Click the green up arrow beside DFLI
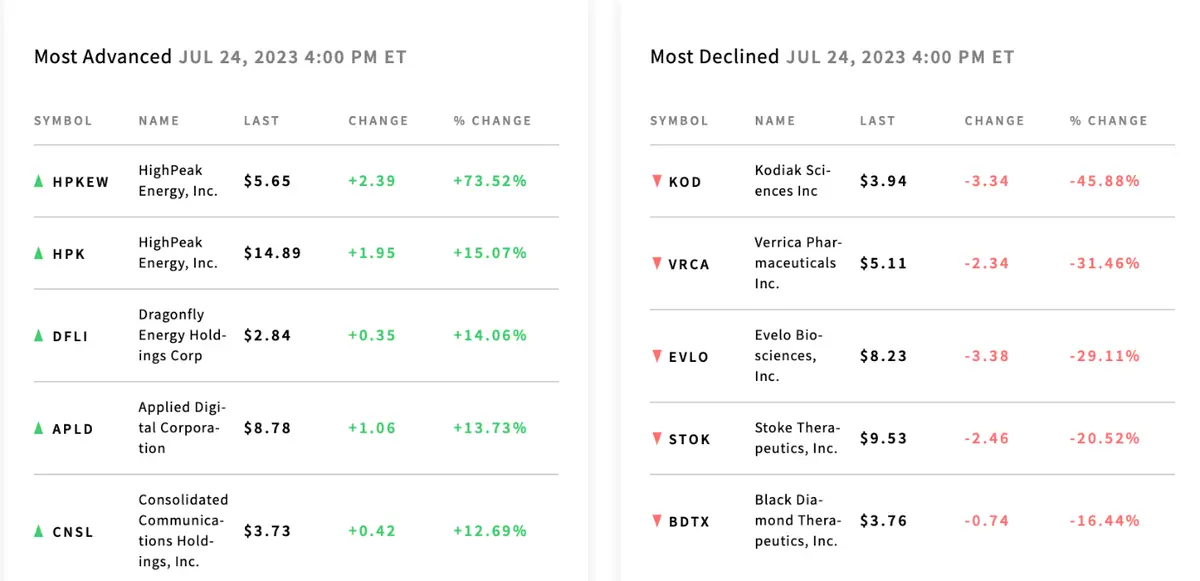Screen dimensions: 1200x581 (x=39, y=335)
